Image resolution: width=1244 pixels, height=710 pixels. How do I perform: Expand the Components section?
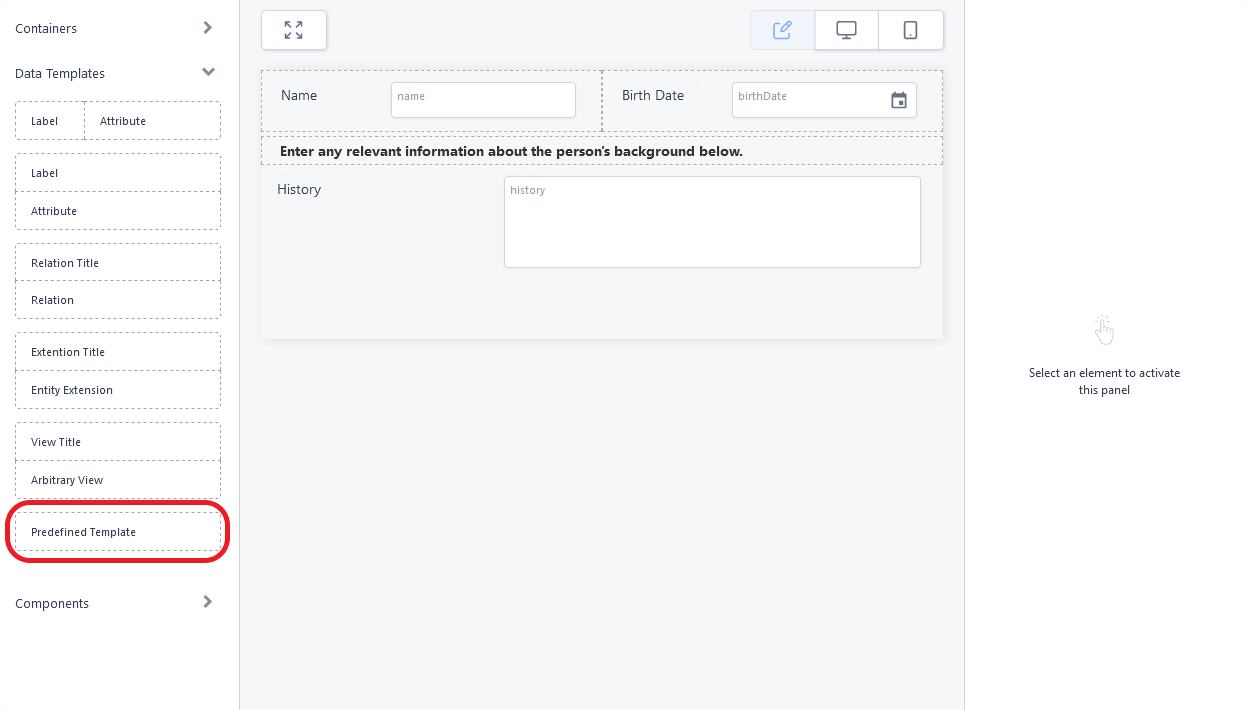tap(207, 602)
